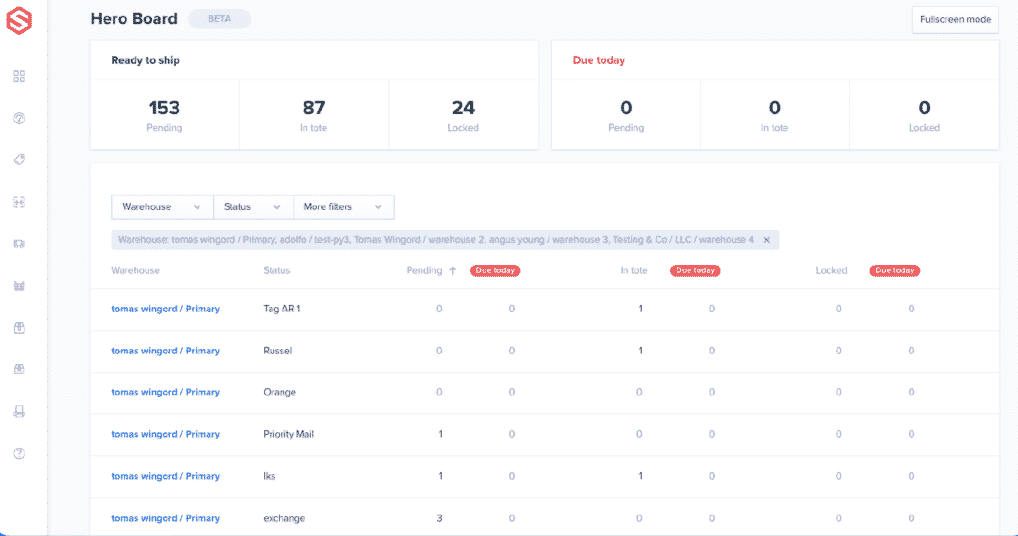Select the Due today Pending 0 card
Screen dimensions: 1018x536
point(626,115)
